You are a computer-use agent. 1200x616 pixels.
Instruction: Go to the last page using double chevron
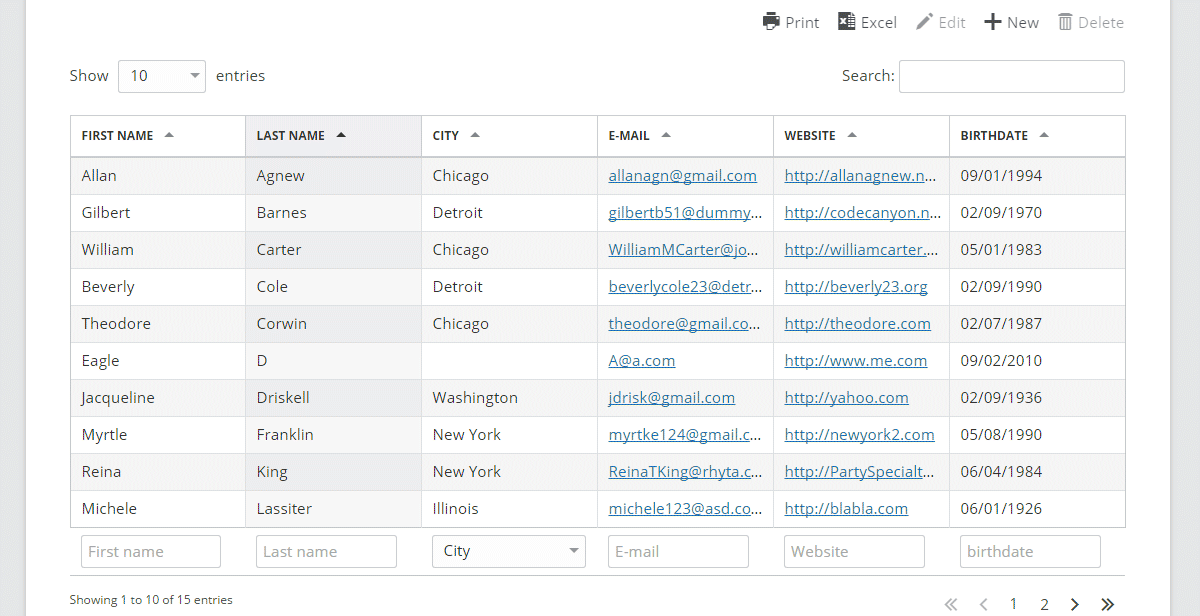click(x=1107, y=604)
